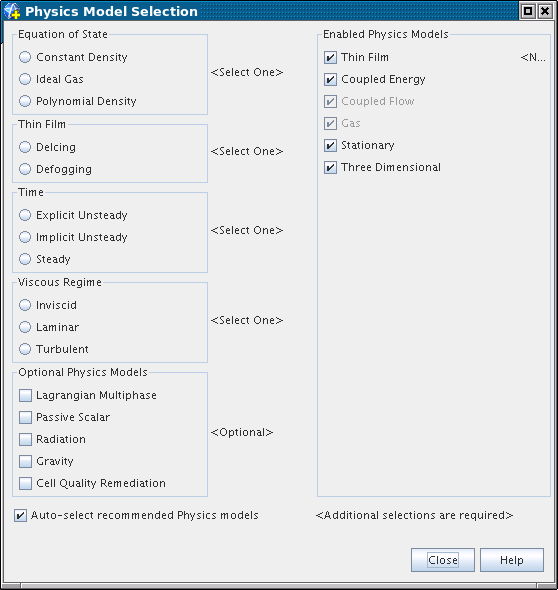558x590 pixels.
Task: Choose Explicit Unsteady time model
Action: (x=25, y=215)
